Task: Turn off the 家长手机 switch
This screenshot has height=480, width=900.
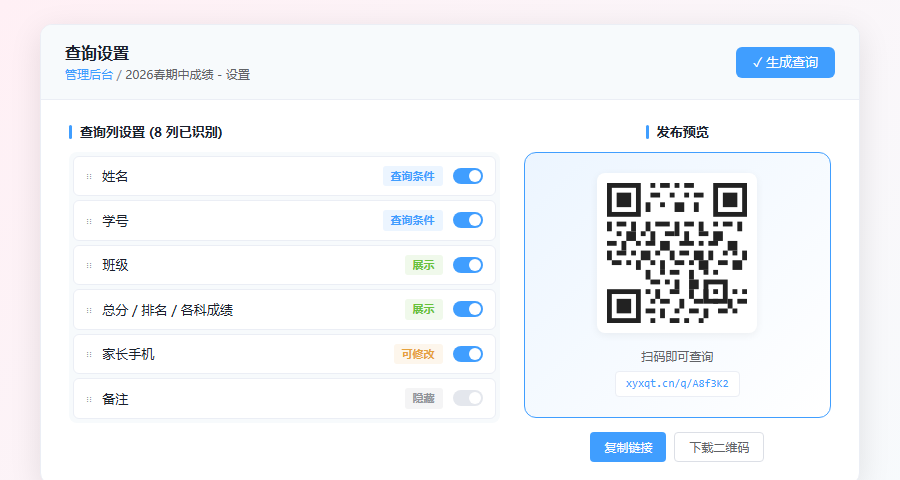Action: pos(468,354)
